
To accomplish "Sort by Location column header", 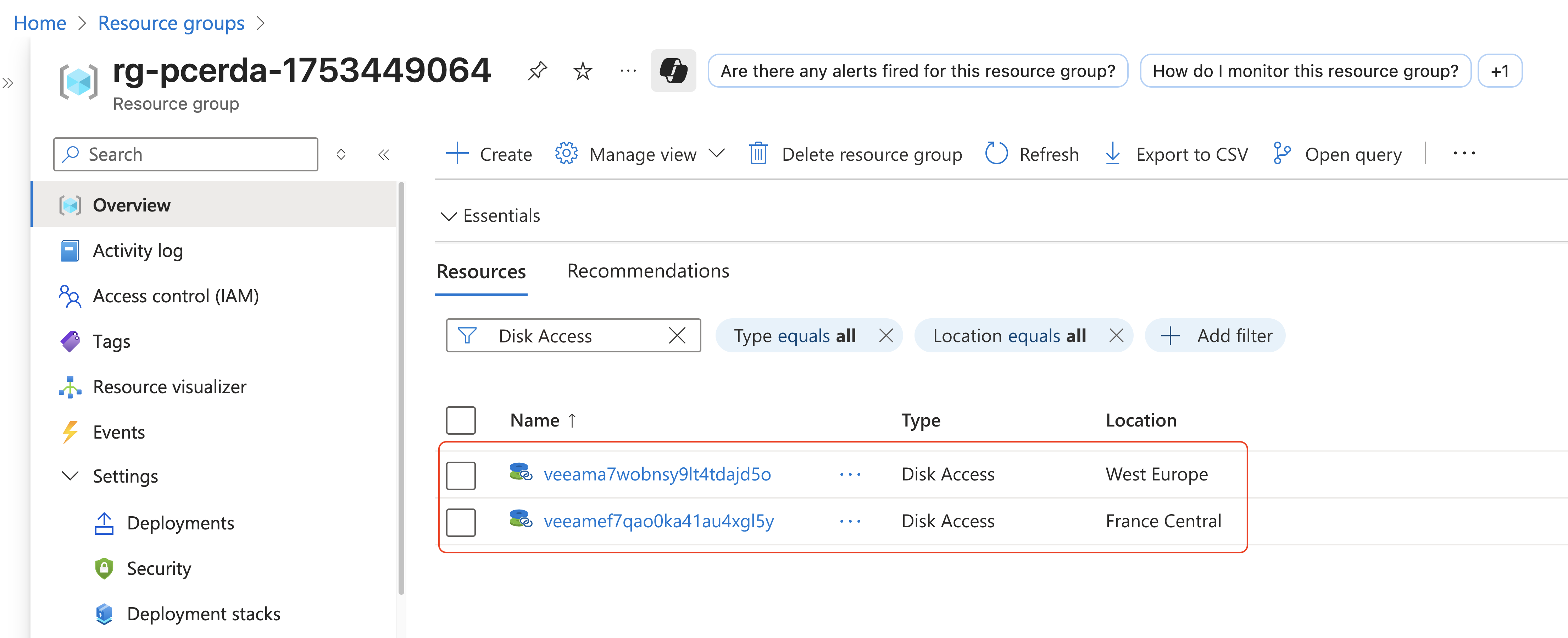I will click(x=1141, y=420).
